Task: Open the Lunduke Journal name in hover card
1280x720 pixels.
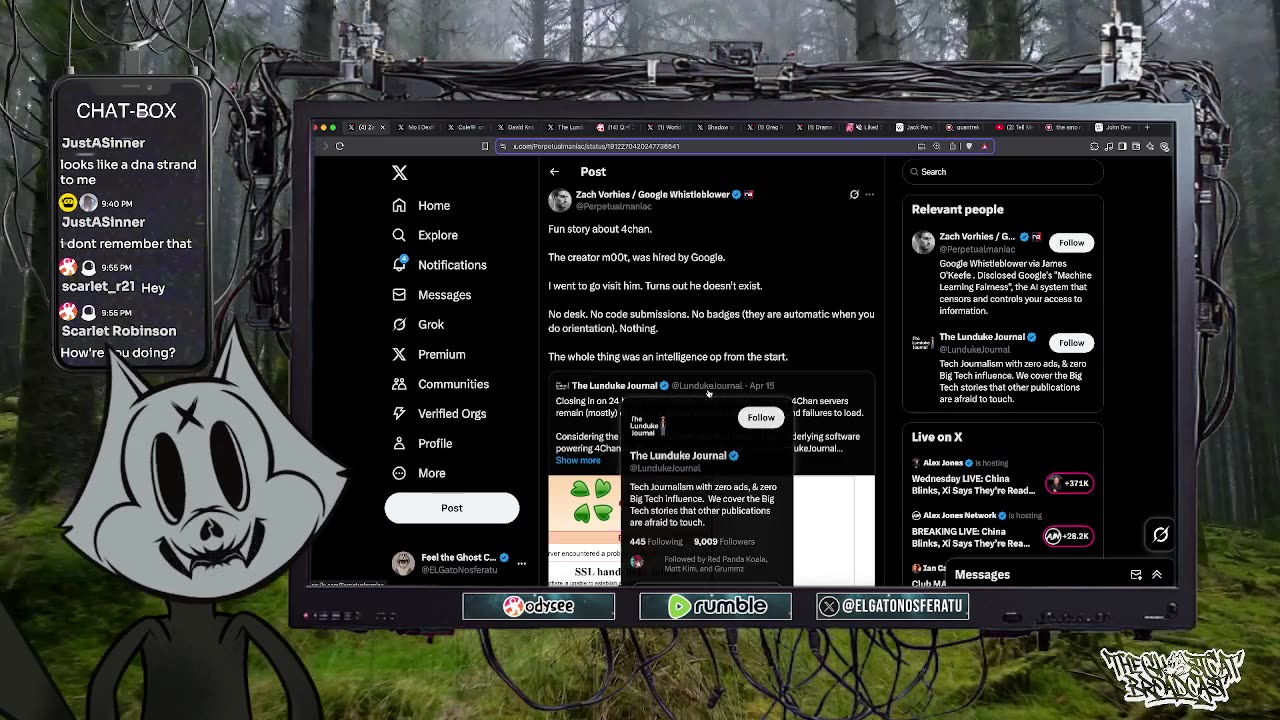Action: 678,456
